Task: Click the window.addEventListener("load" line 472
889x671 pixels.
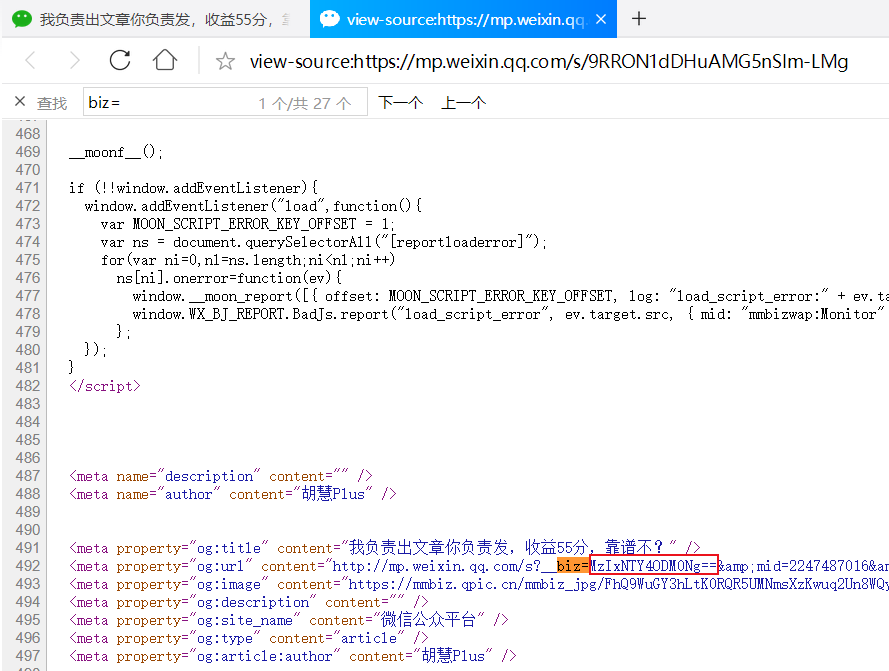Action: coord(253,206)
